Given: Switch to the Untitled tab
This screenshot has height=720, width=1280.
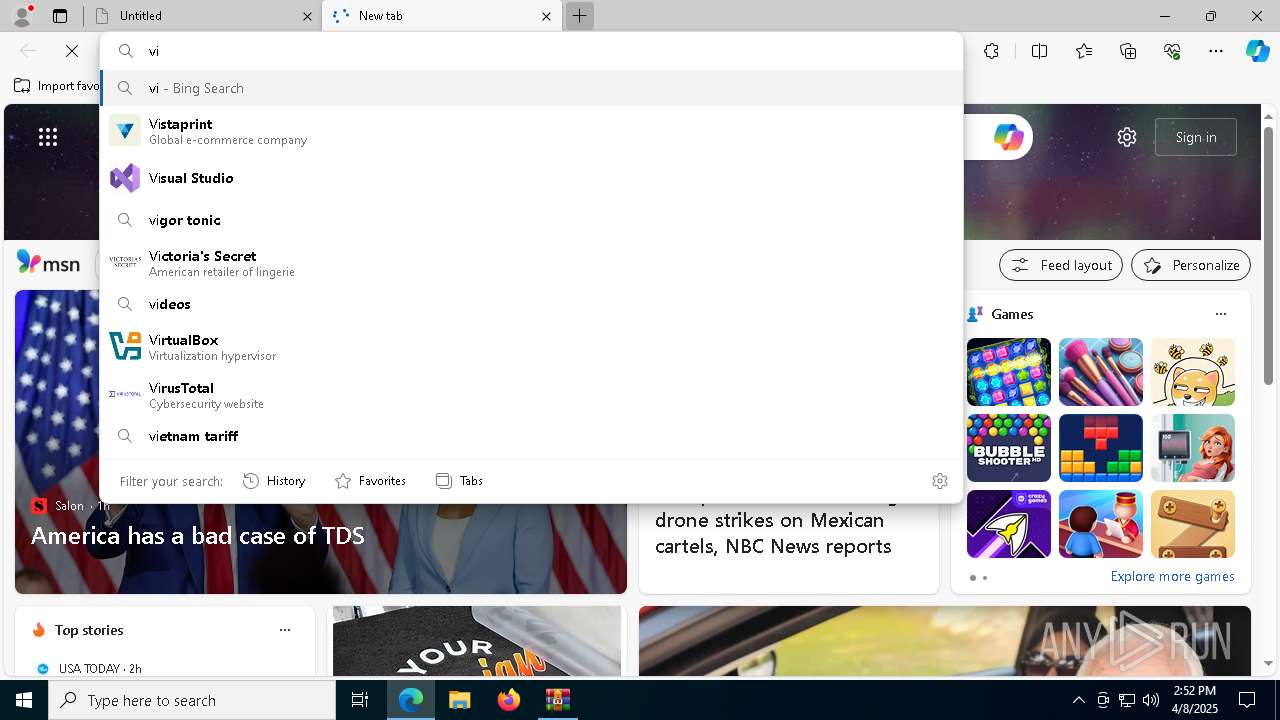Looking at the screenshot, I should (x=203, y=16).
